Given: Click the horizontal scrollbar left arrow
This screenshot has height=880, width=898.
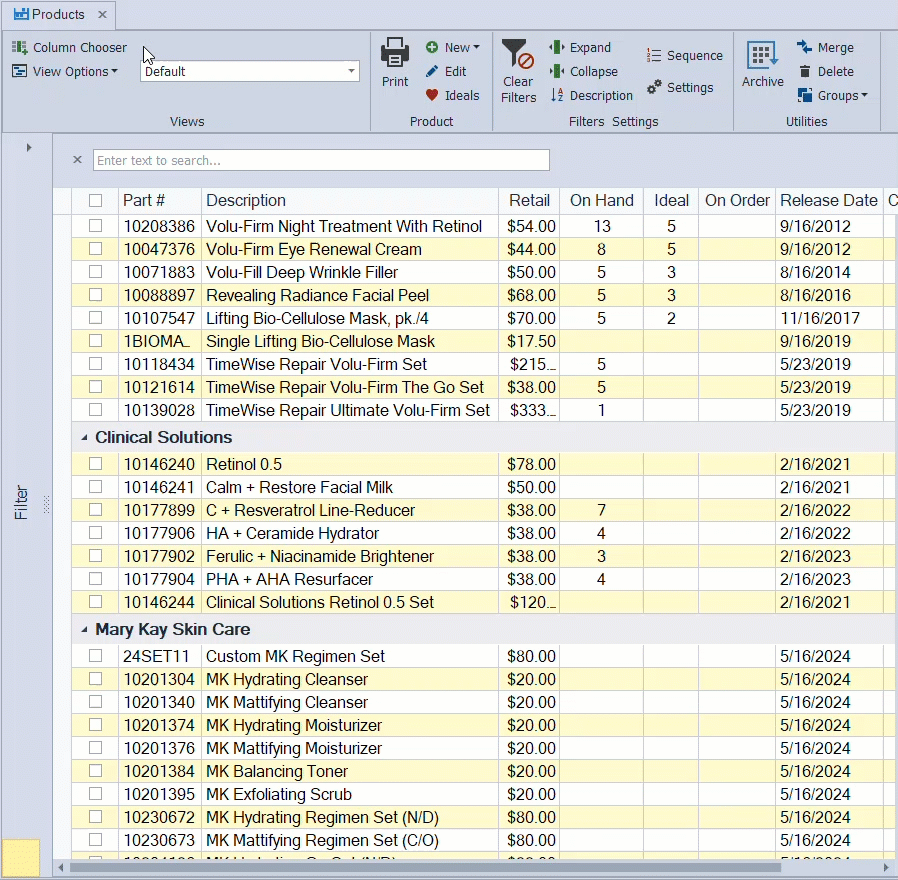Looking at the screenshot, I should point(61,868).
